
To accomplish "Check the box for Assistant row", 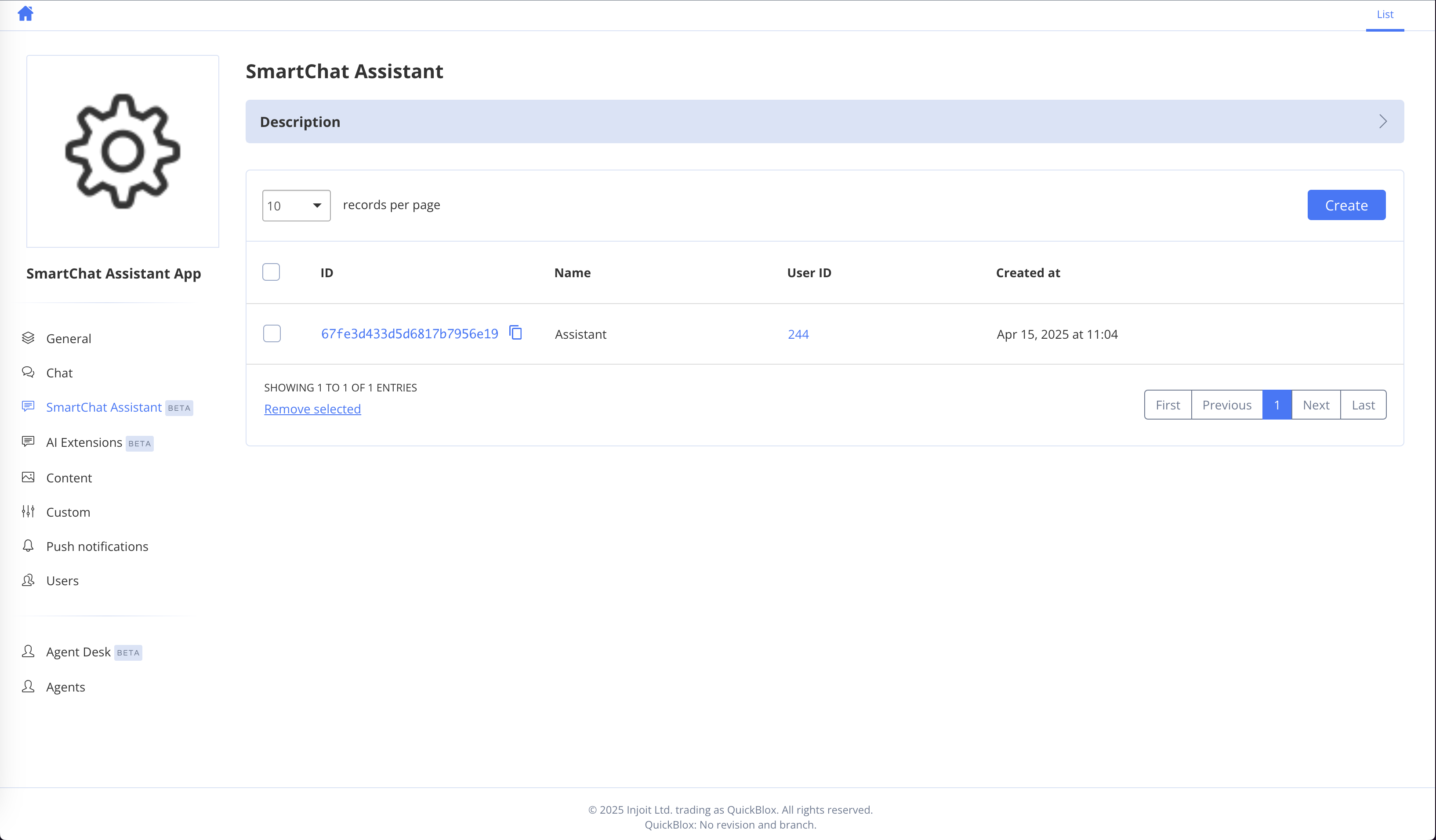I will [272, 333].
